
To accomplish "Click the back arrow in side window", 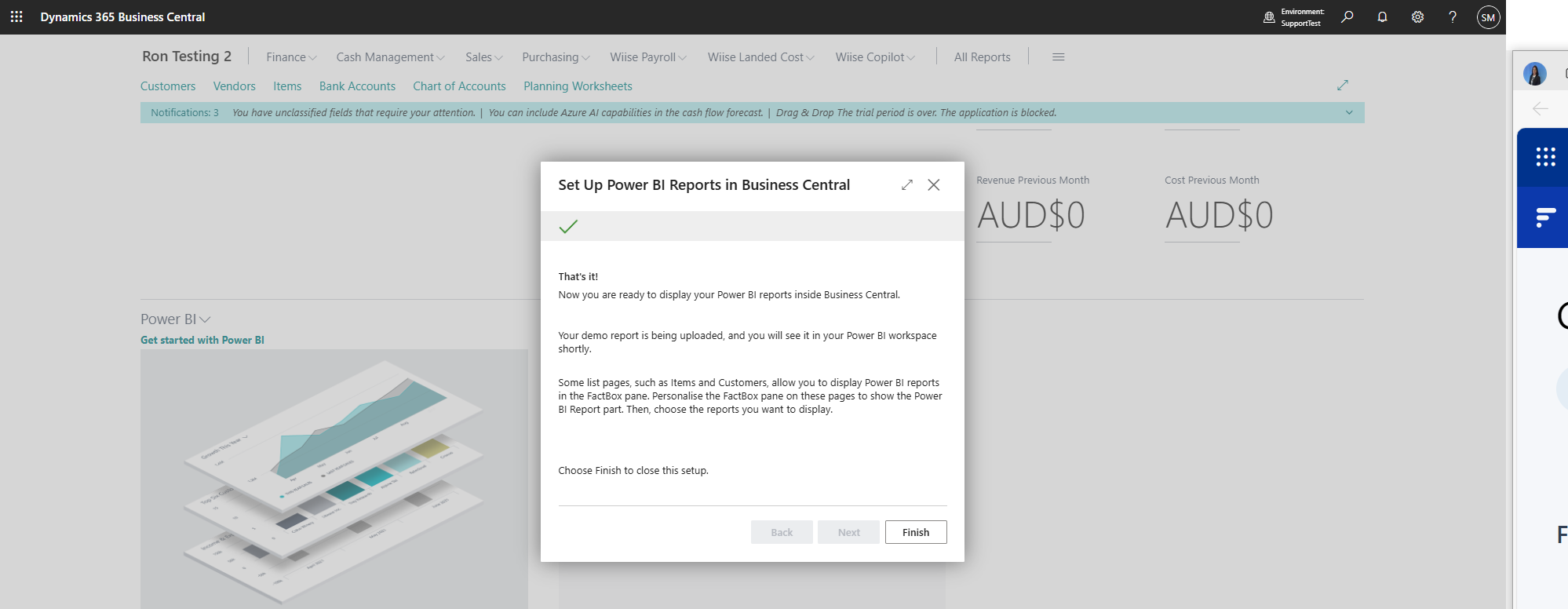I will [x=1541, y=108].
